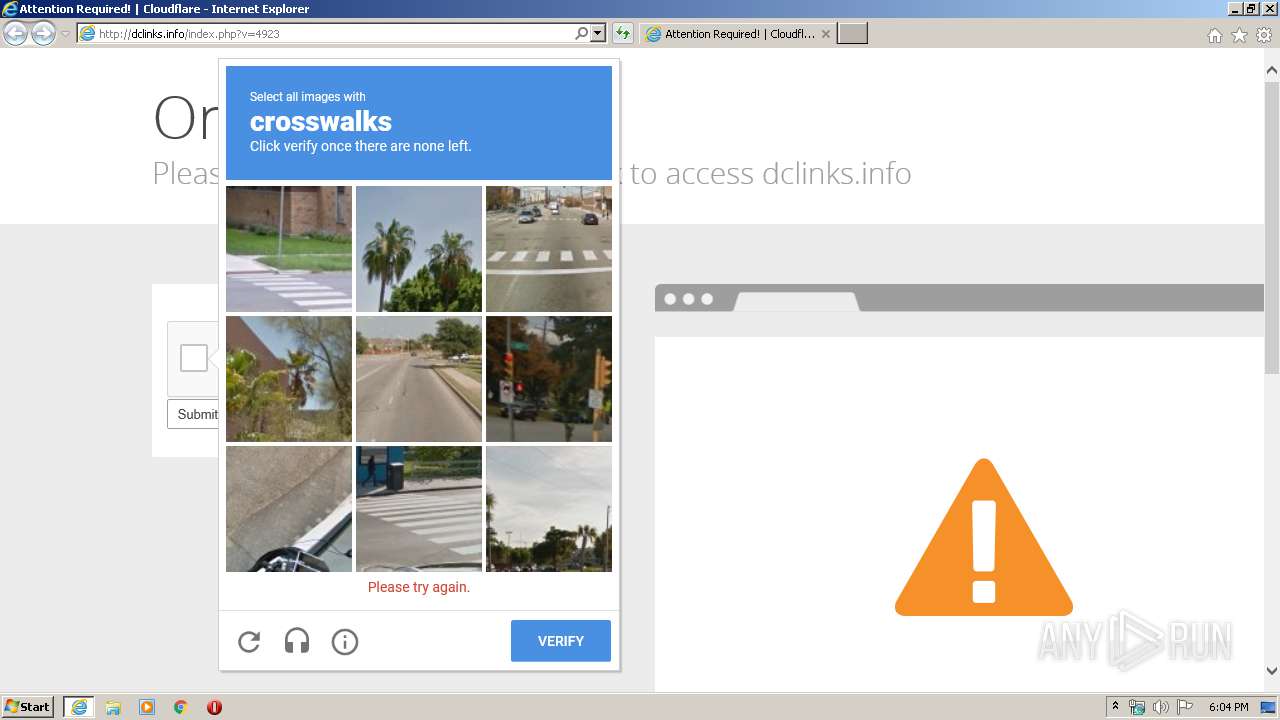Click the page scrollbar down arrow
This screenshot has height=720, width=1280.
tap(1272, 671)
